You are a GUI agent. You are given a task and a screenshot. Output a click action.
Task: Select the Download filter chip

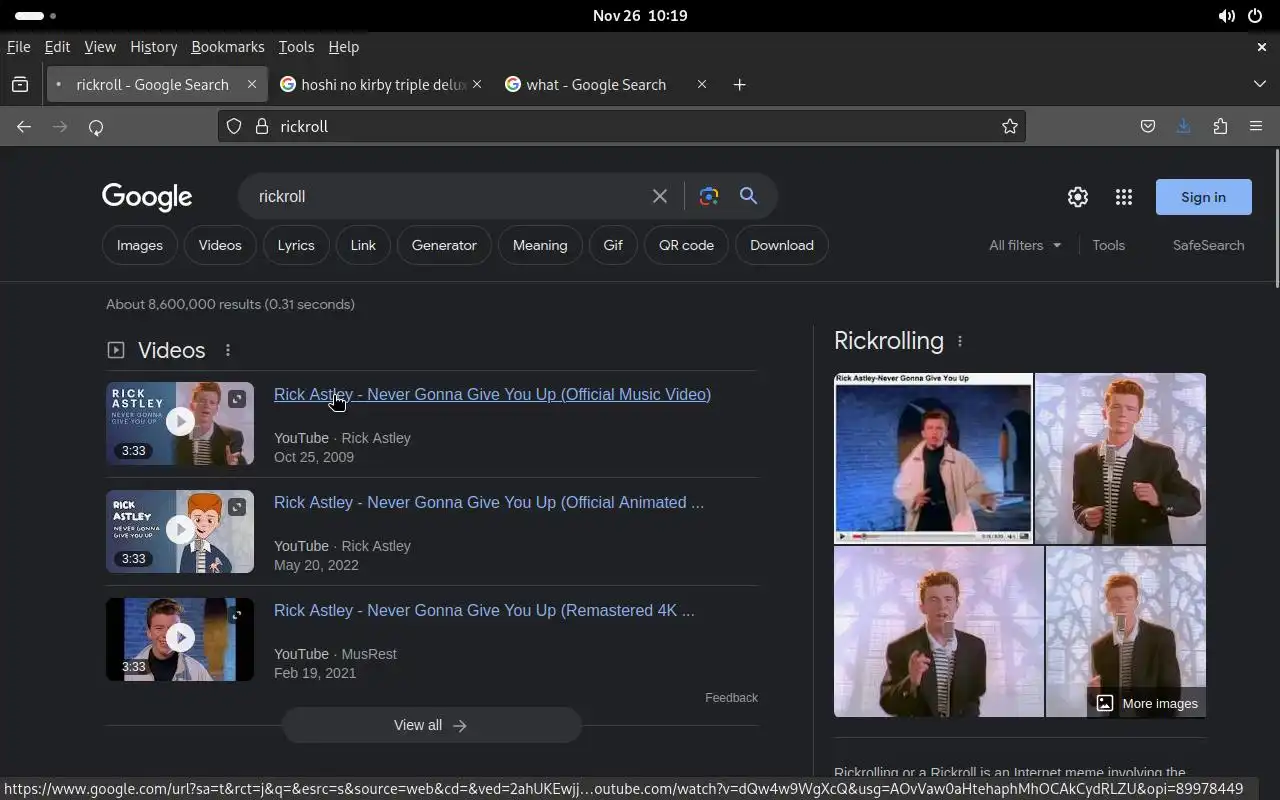tap(782, 245)
